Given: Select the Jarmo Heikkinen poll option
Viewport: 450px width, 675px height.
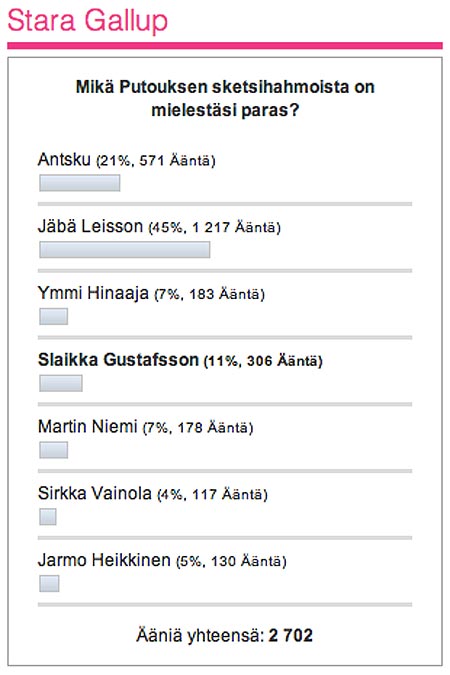Looking at the screenshot, I should pyautogui.click(x=162, y=560).
